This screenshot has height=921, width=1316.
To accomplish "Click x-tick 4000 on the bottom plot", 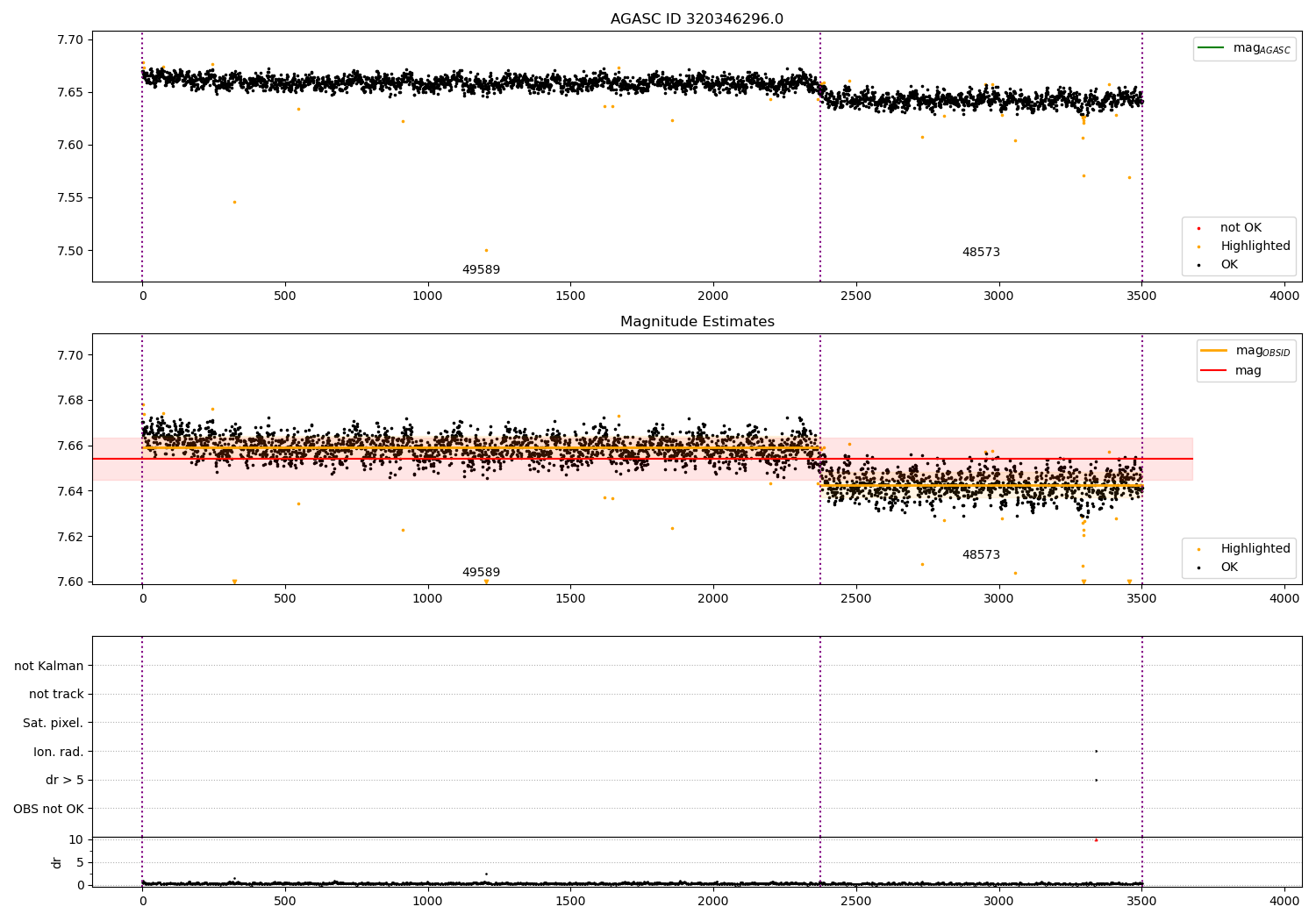I will (1284, 901).
